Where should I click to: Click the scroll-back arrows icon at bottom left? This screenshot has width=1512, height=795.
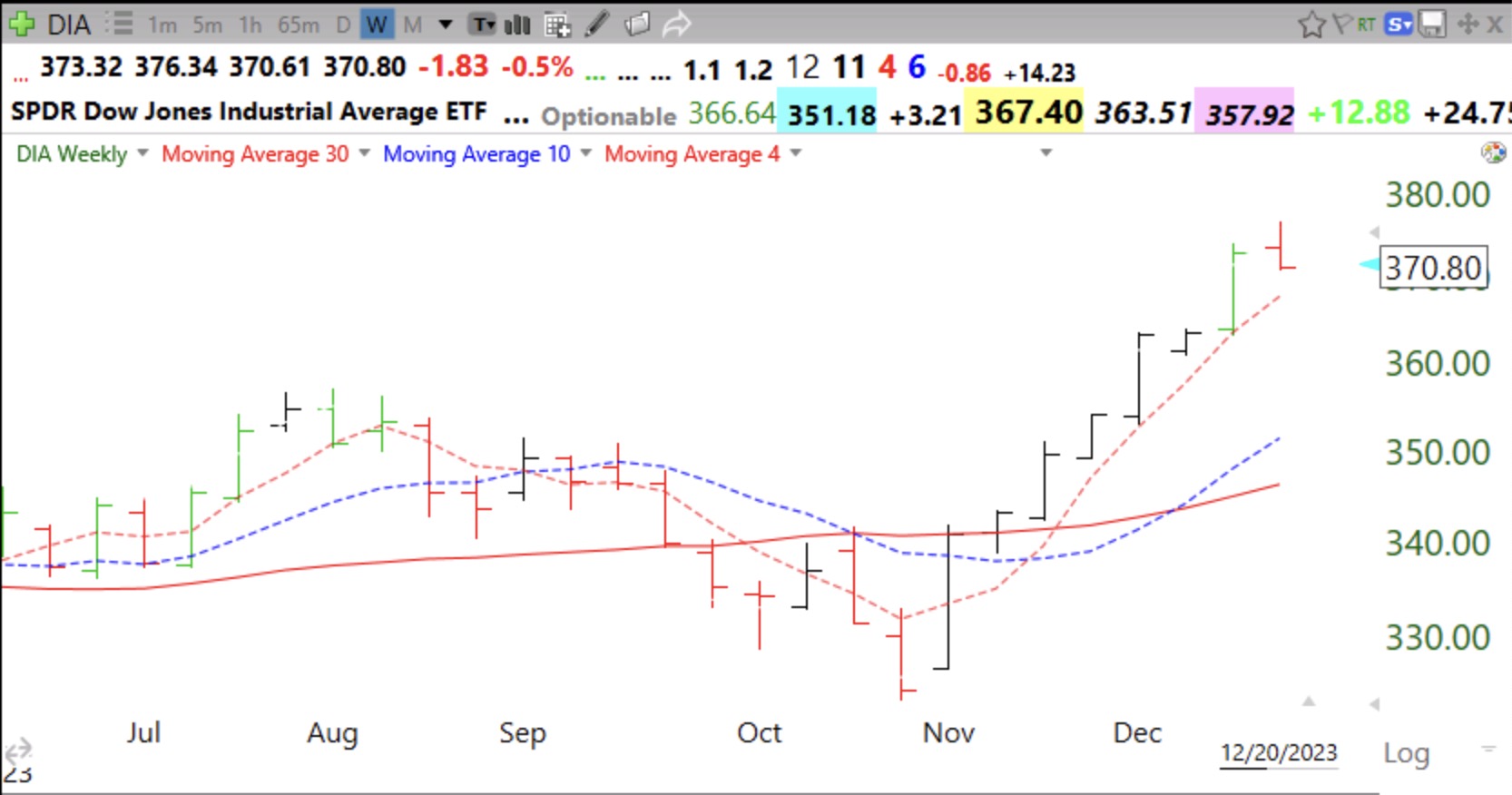point(18,751)
